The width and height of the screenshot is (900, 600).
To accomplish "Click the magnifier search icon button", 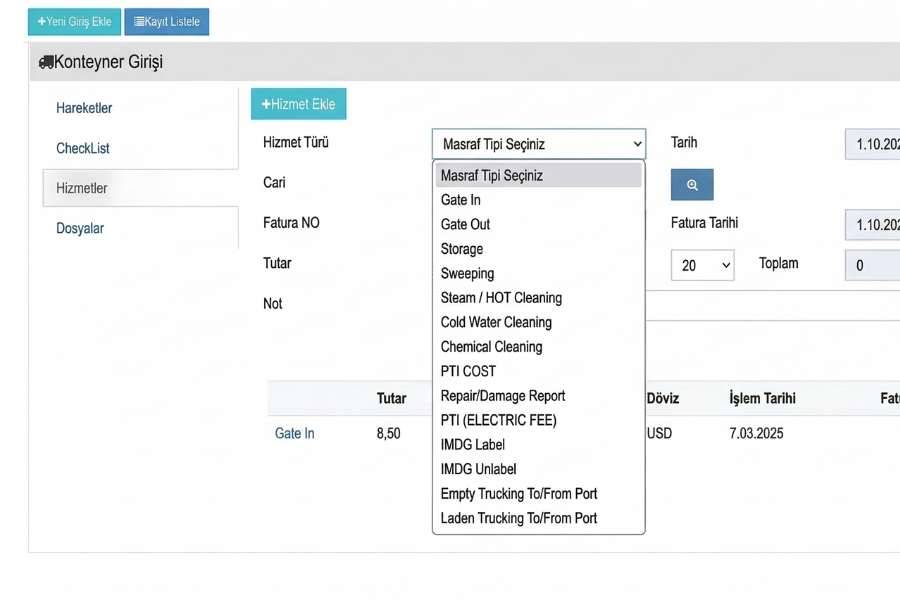I will click(692, 185).
